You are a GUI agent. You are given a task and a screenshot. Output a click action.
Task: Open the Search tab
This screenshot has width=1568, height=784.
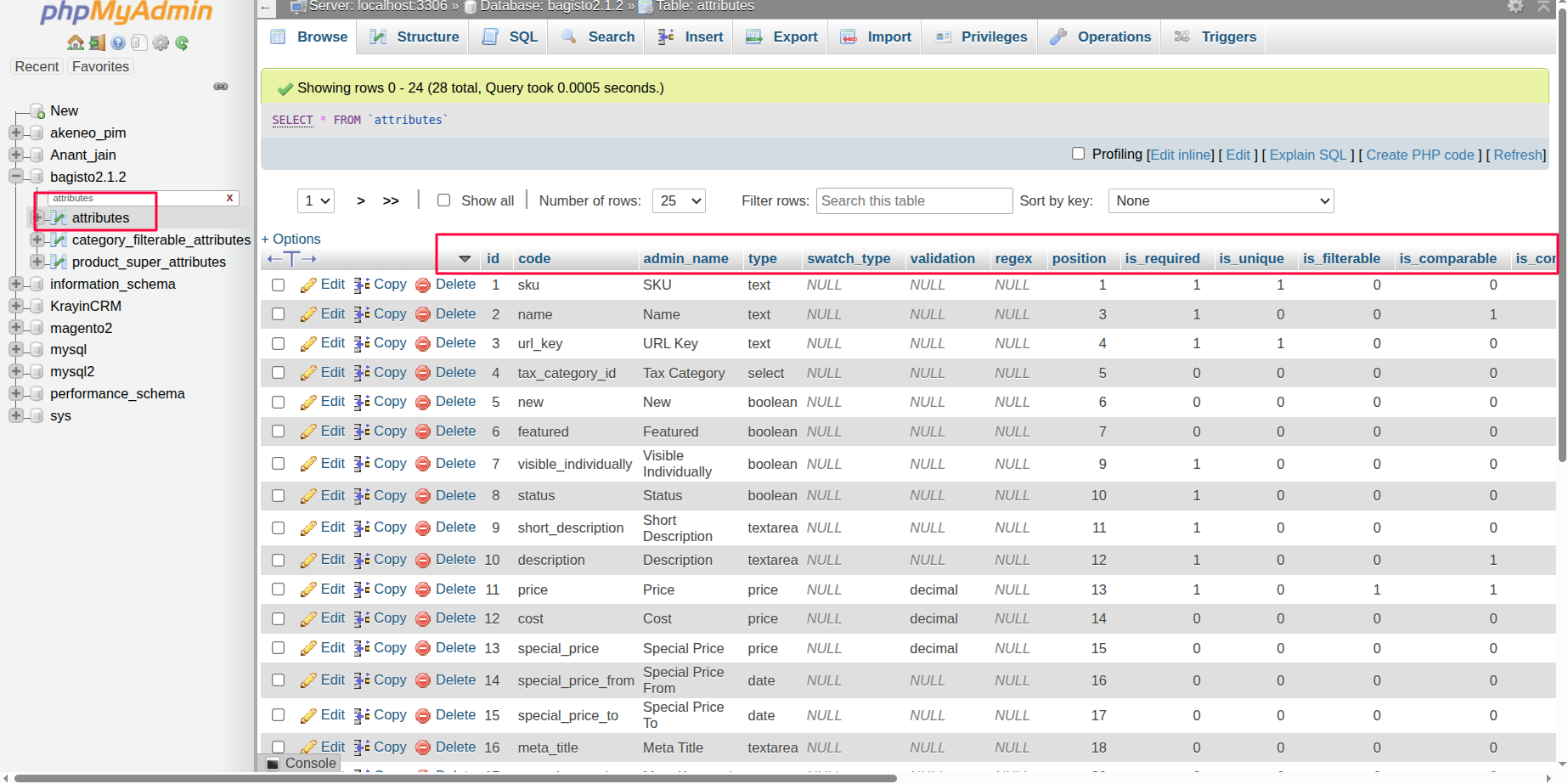(597, 37)
